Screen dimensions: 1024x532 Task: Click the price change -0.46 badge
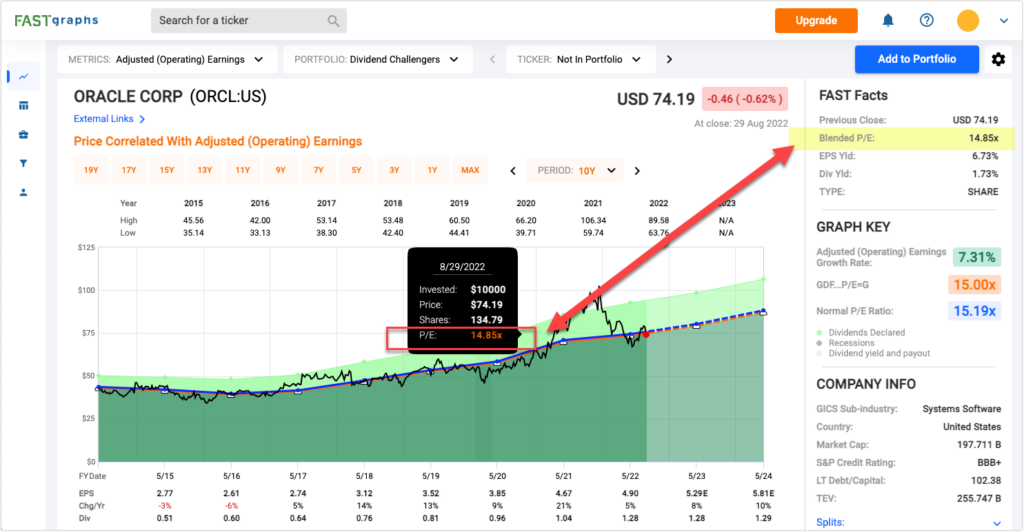coord(744,99)
